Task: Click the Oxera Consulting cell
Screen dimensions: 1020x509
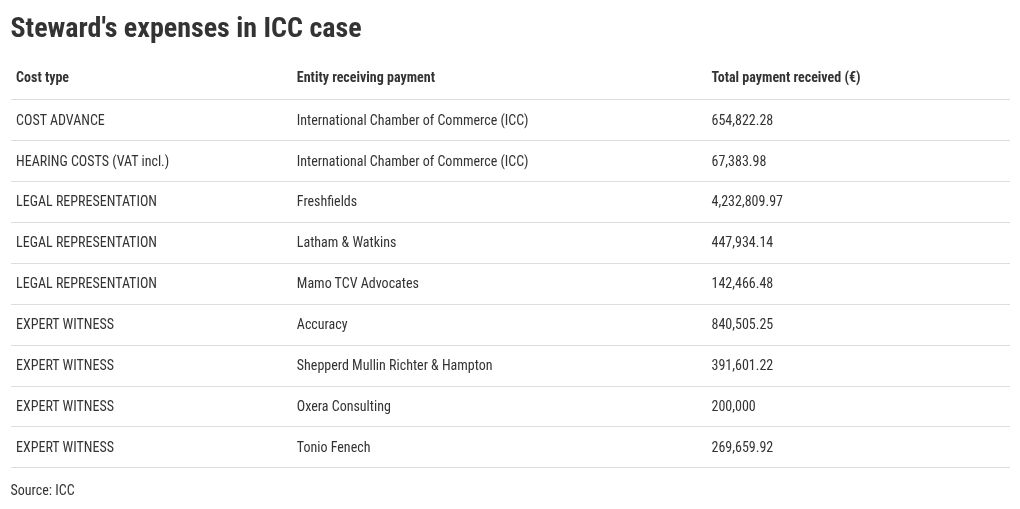Action: click(x=343, y=406)
